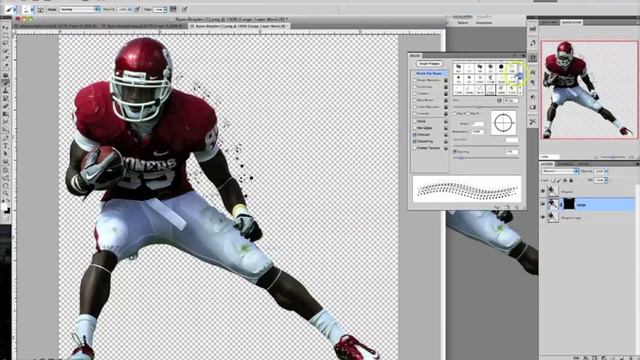
Task: Enable Protect Texture checkbox
Action: coord(415,148)
